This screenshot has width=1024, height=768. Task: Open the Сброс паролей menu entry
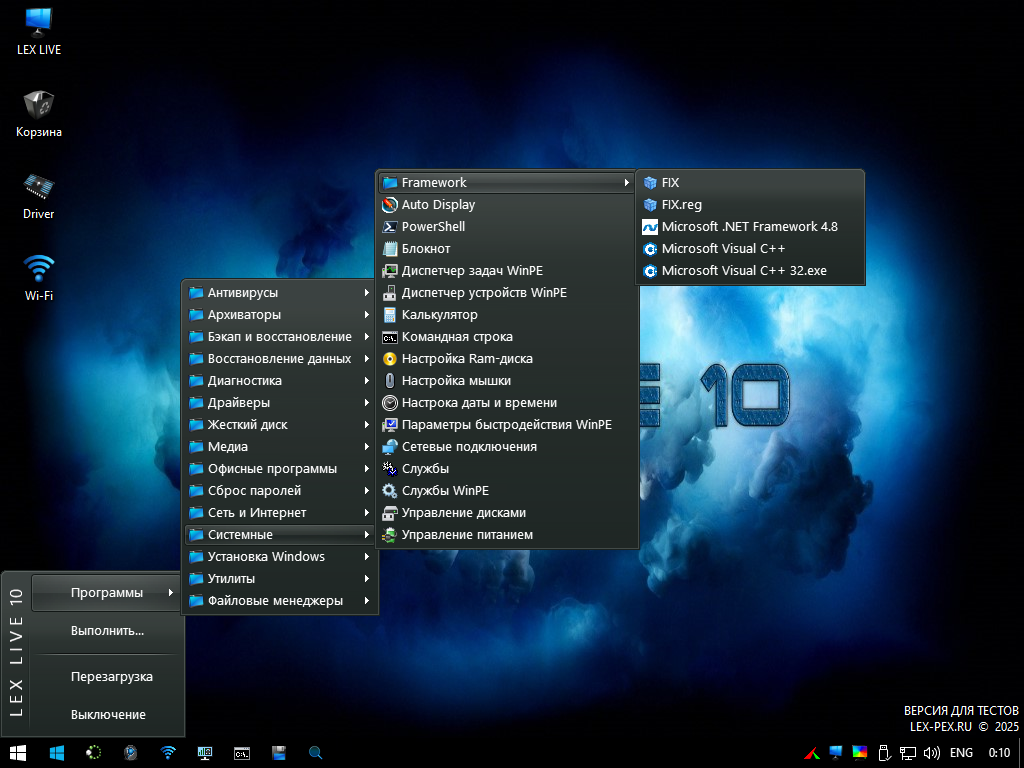280,491
